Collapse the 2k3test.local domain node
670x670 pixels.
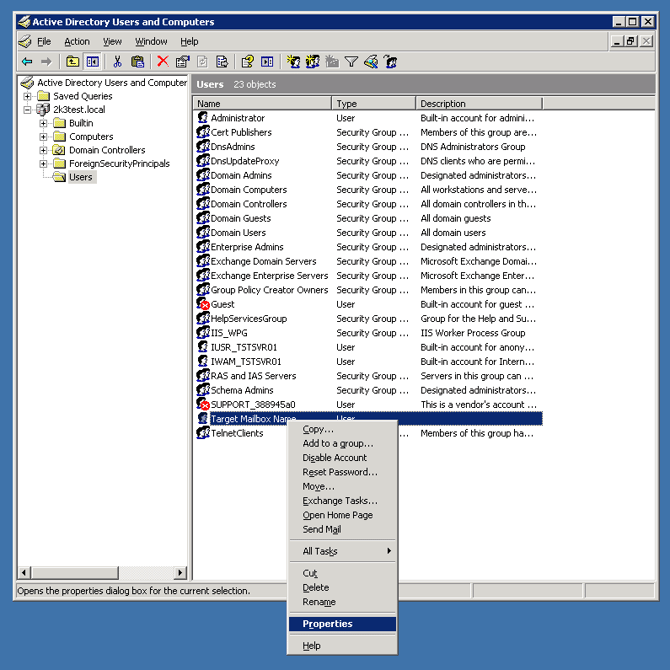point(28,110)
